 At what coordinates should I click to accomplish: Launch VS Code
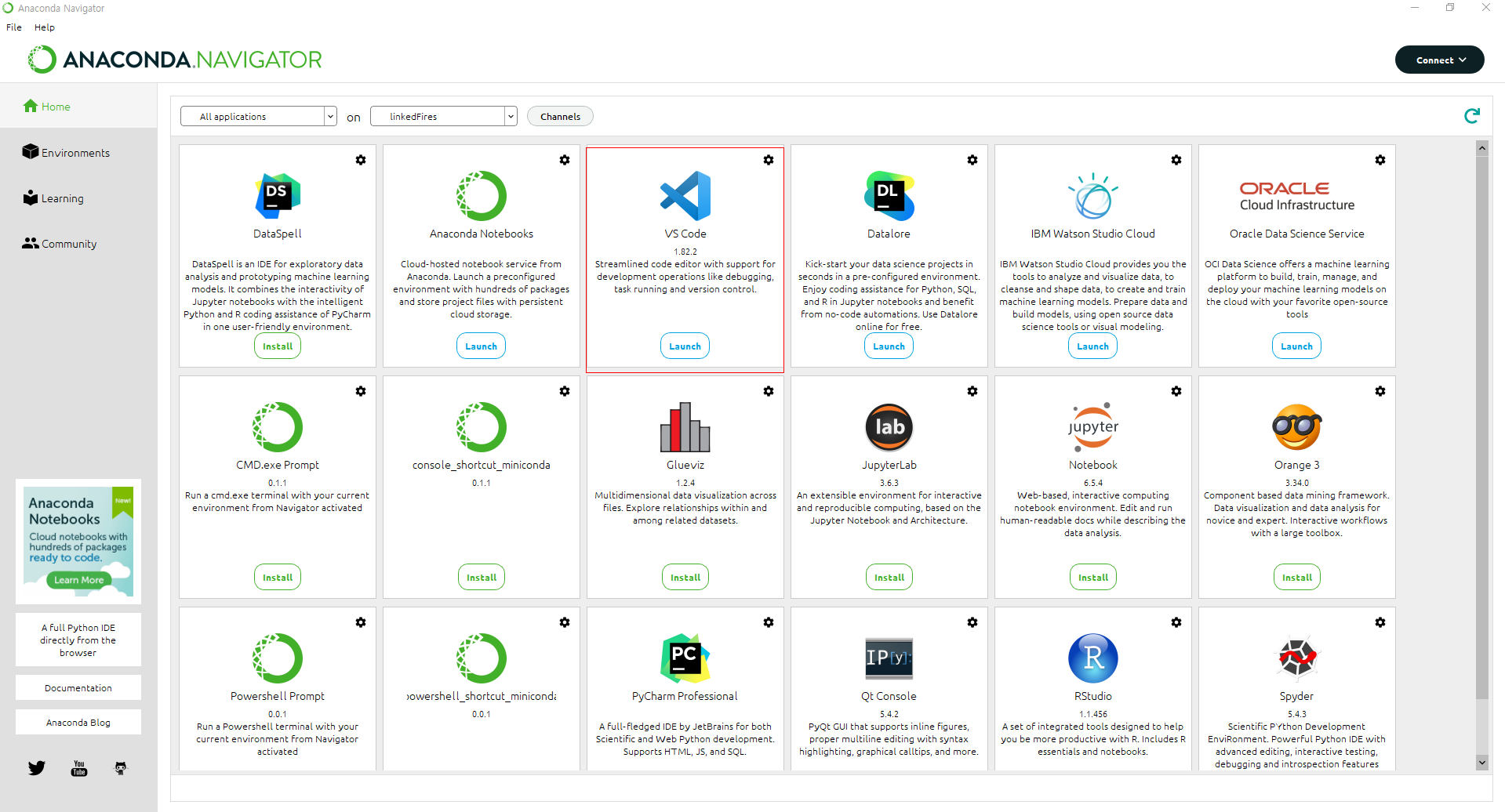(685, 346)
